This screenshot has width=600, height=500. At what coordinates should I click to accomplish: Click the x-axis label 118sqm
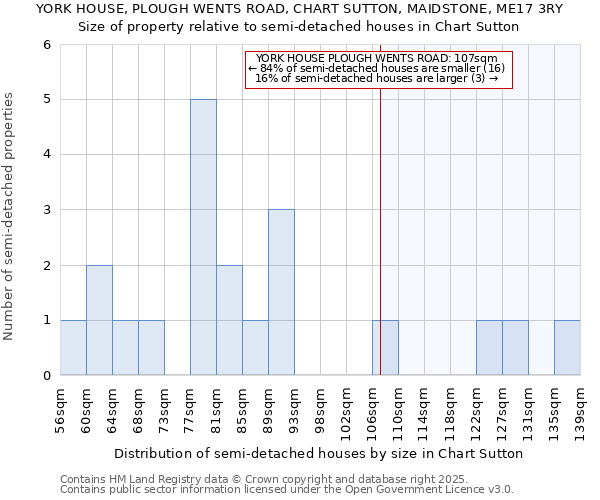click(450, 415)
